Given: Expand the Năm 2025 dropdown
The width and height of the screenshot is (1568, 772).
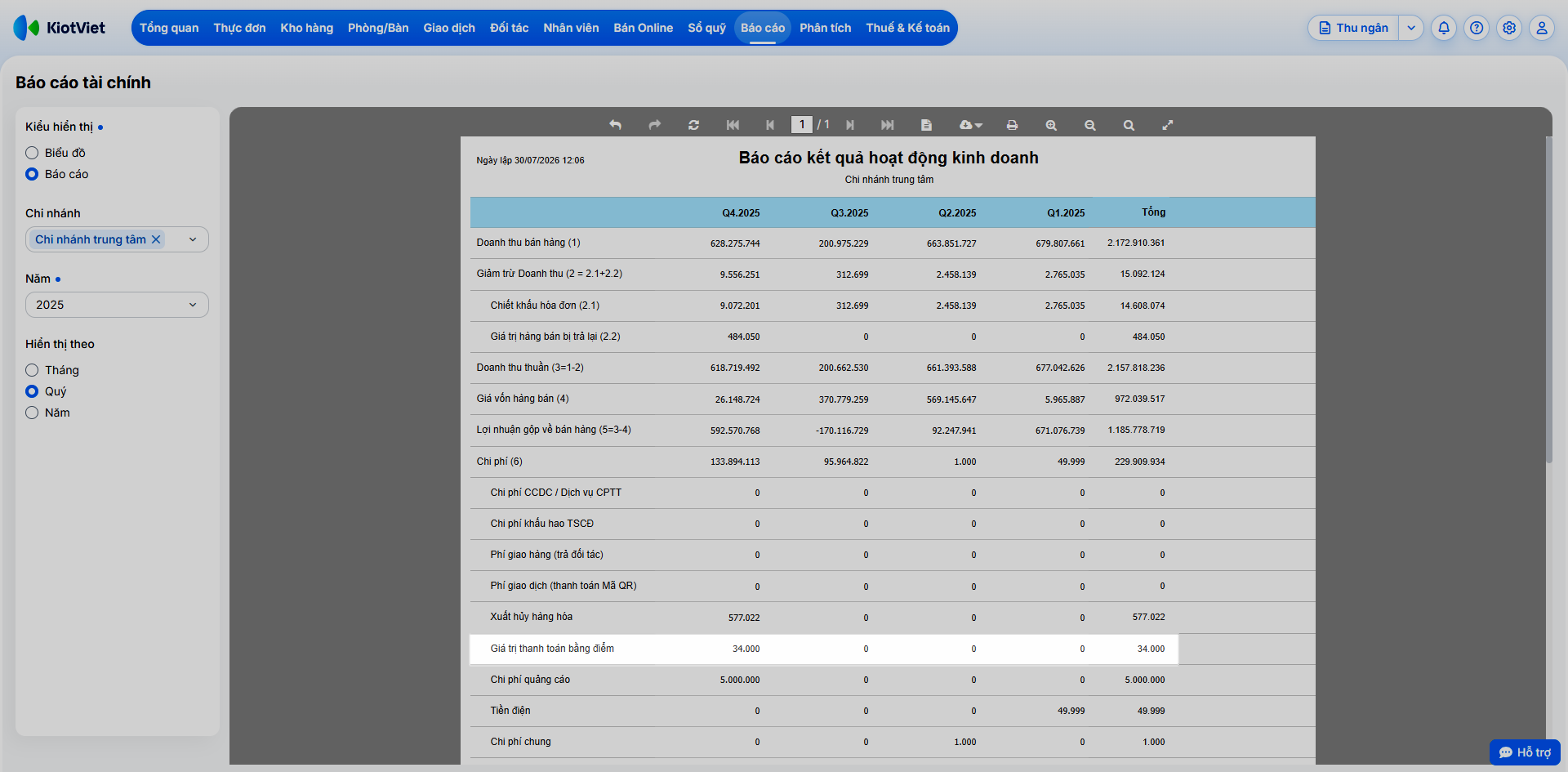Looking at the screenshot, I should [x=117, y=305].
